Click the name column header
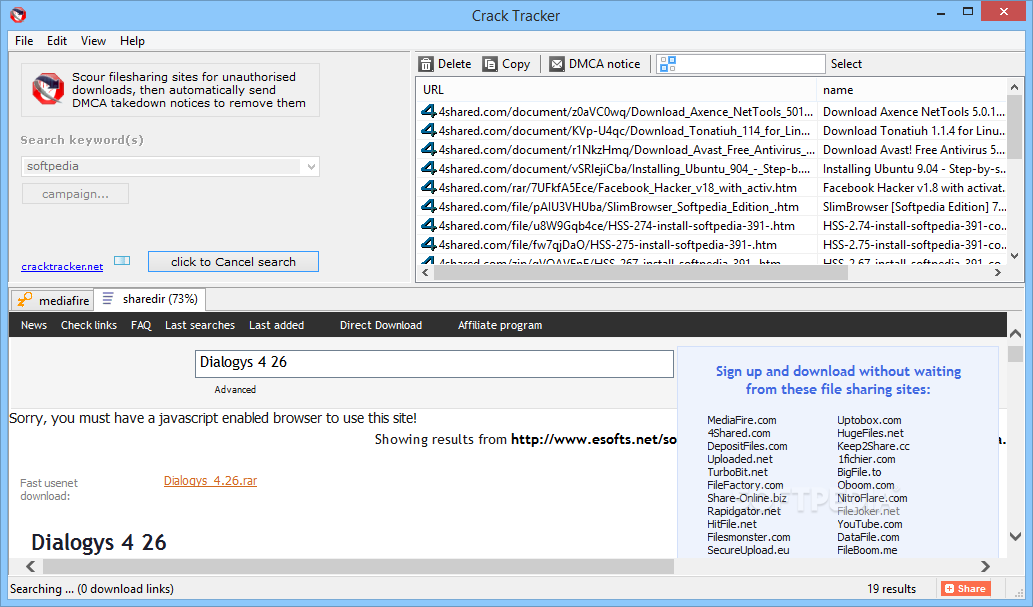 tap(912, 90)
